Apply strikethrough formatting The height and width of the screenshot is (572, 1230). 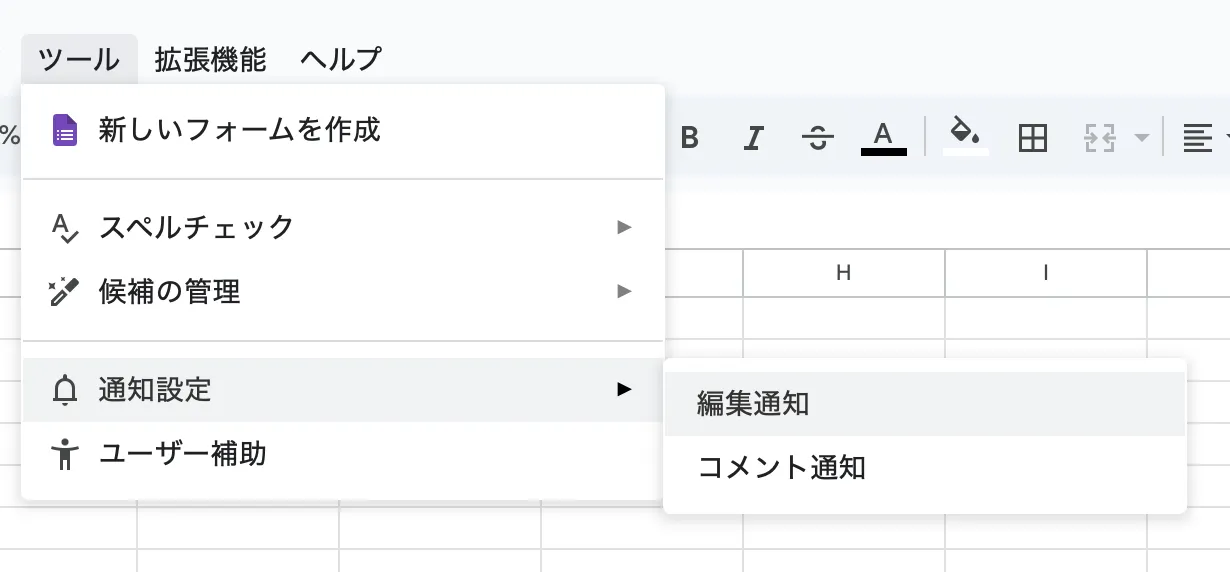(818, 138)
